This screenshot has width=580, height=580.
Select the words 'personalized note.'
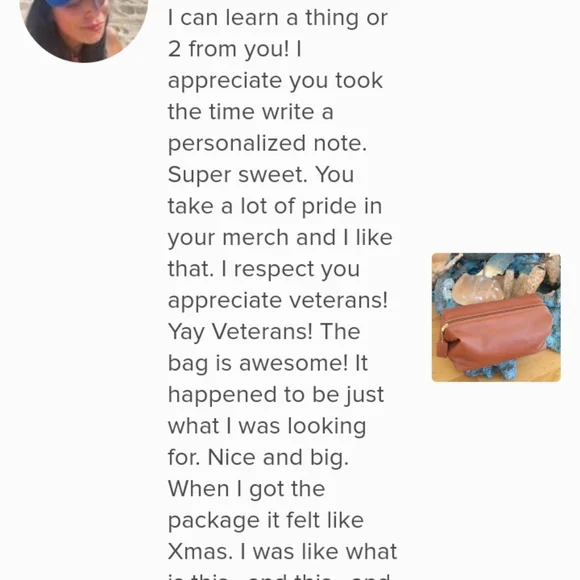coord(267,144)
